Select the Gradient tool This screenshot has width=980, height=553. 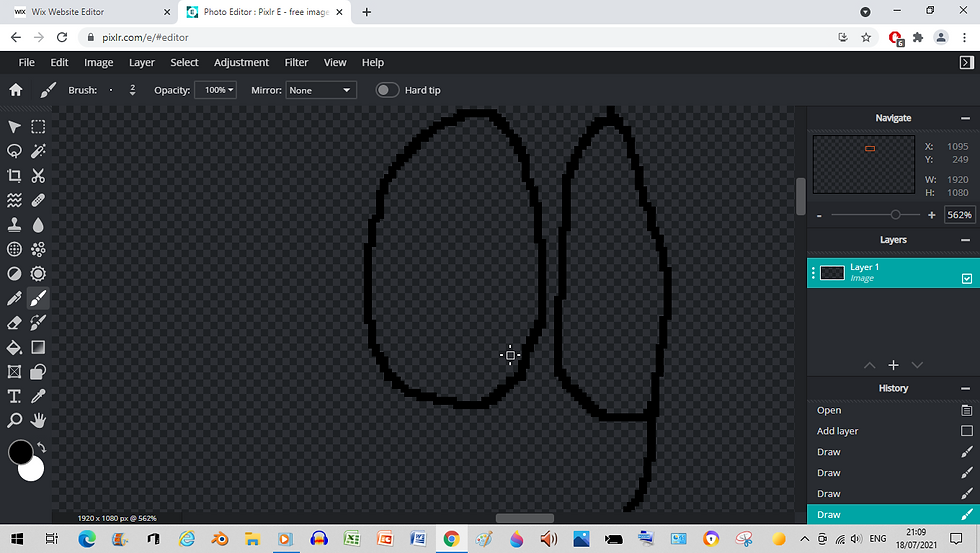[38, 347]
